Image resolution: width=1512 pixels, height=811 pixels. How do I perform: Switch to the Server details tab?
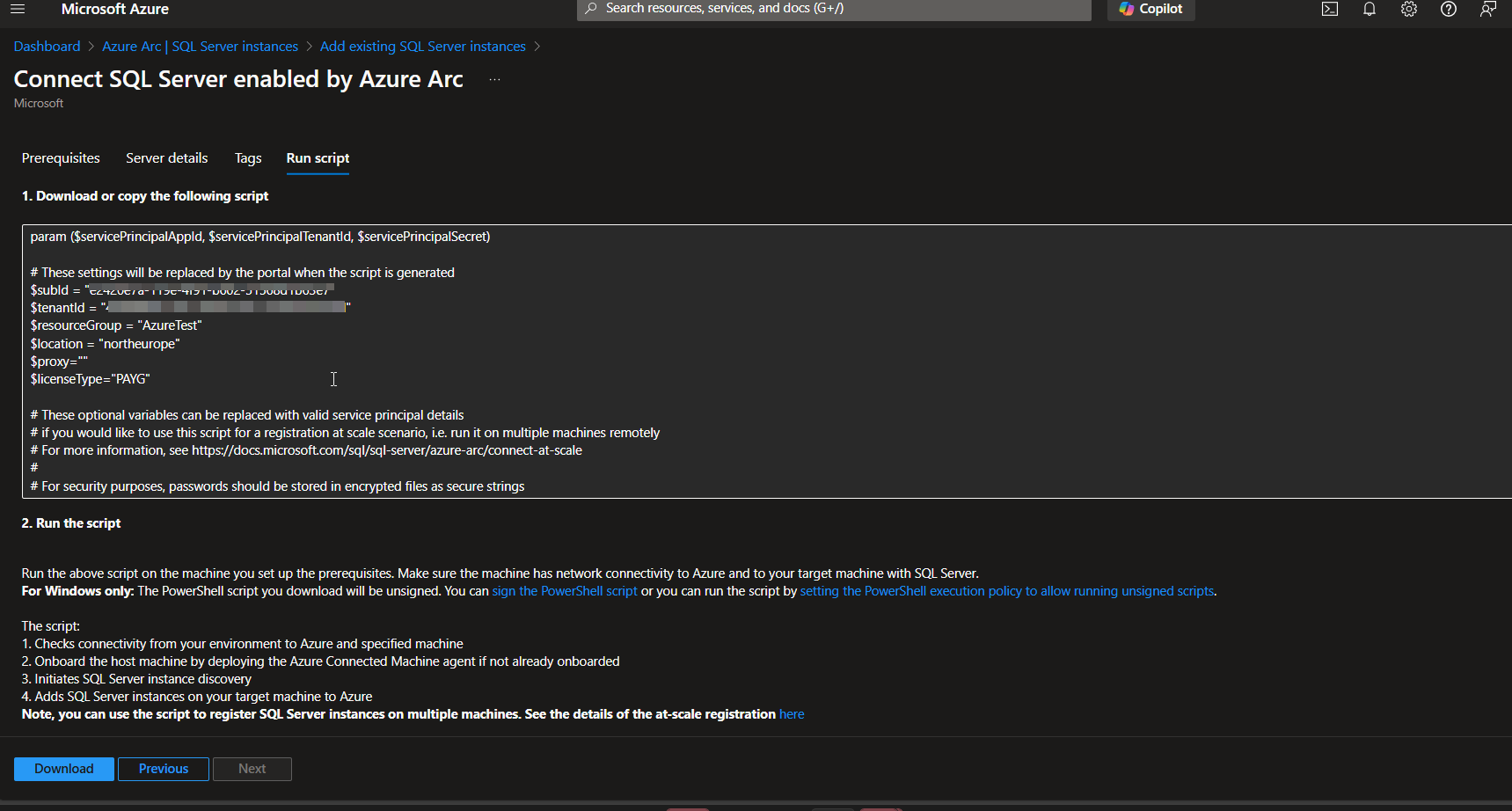(166, 158)
